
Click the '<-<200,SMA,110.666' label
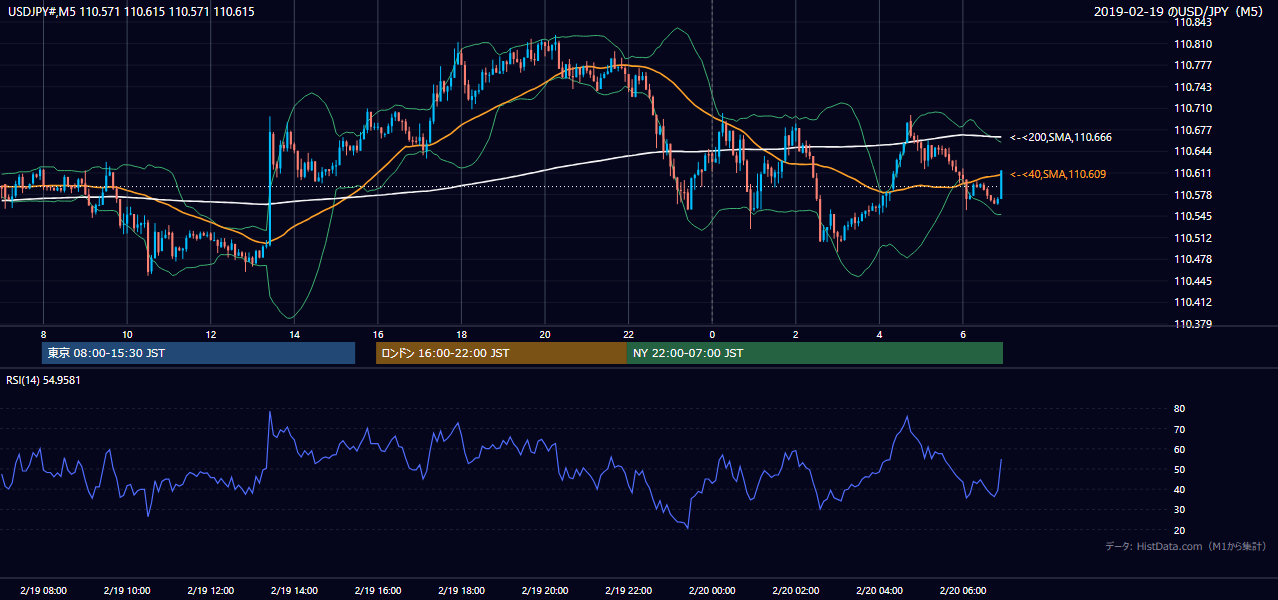click(1060, 137)
